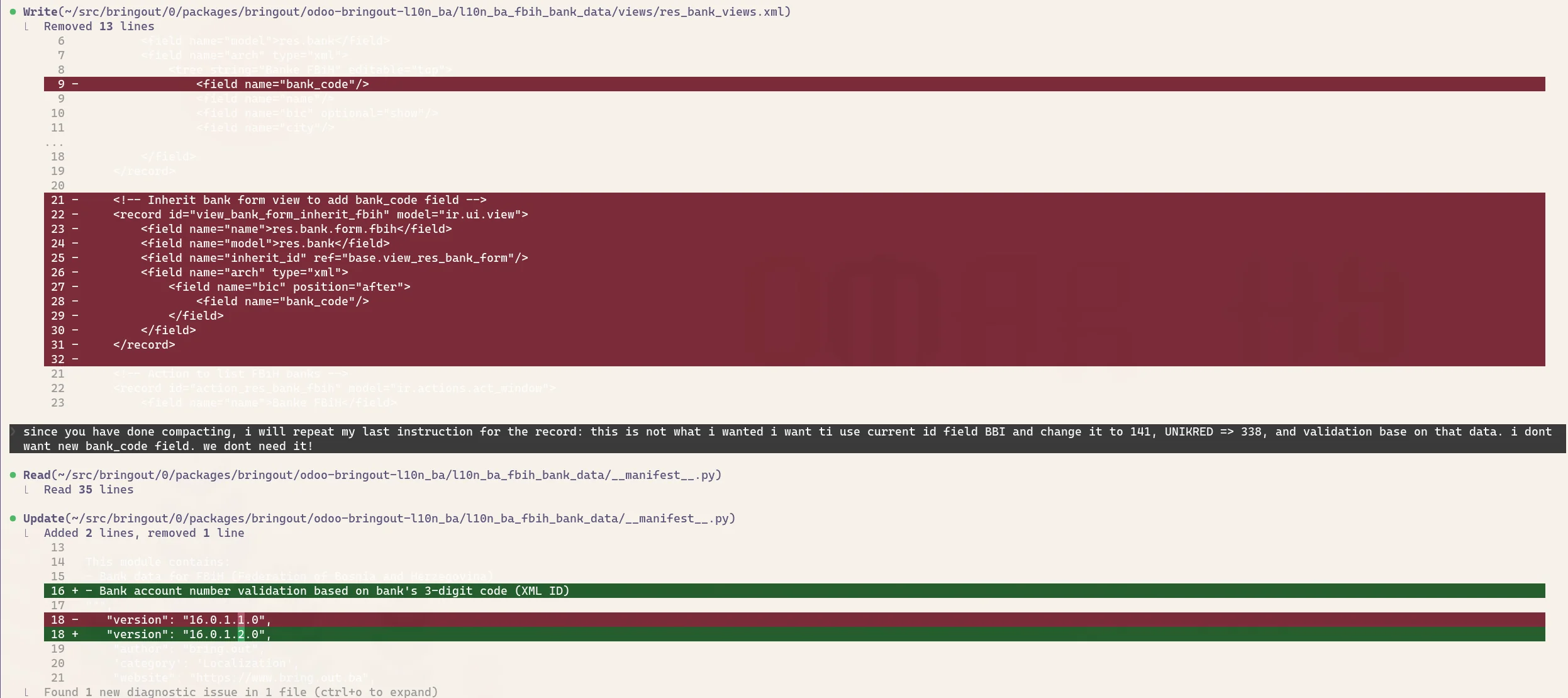
Task: Click the bullet icon beside the Update tool call
Action: (13, 518)
